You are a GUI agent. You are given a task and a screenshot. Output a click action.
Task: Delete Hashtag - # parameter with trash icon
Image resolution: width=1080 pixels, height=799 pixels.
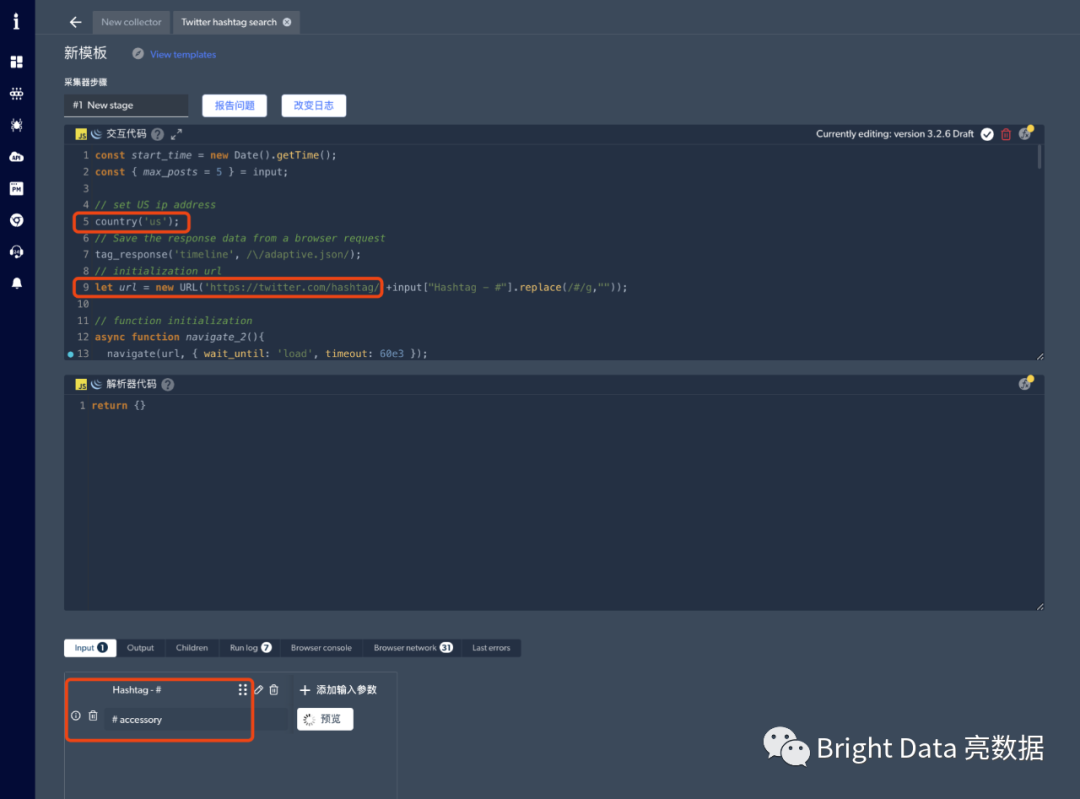274,689
